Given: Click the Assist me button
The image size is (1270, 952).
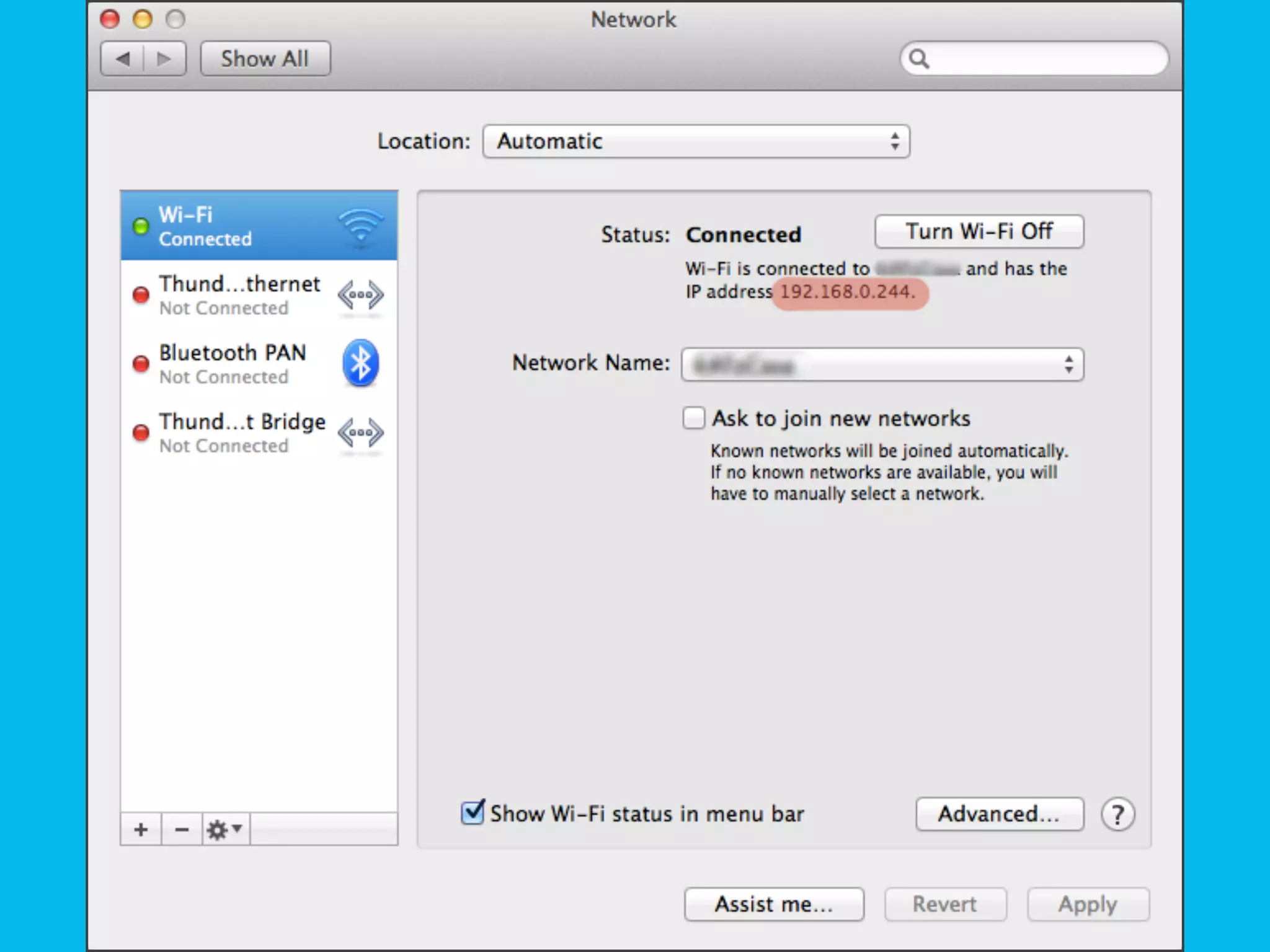Looking at the screenshot, I should click(x=773, y=904).
